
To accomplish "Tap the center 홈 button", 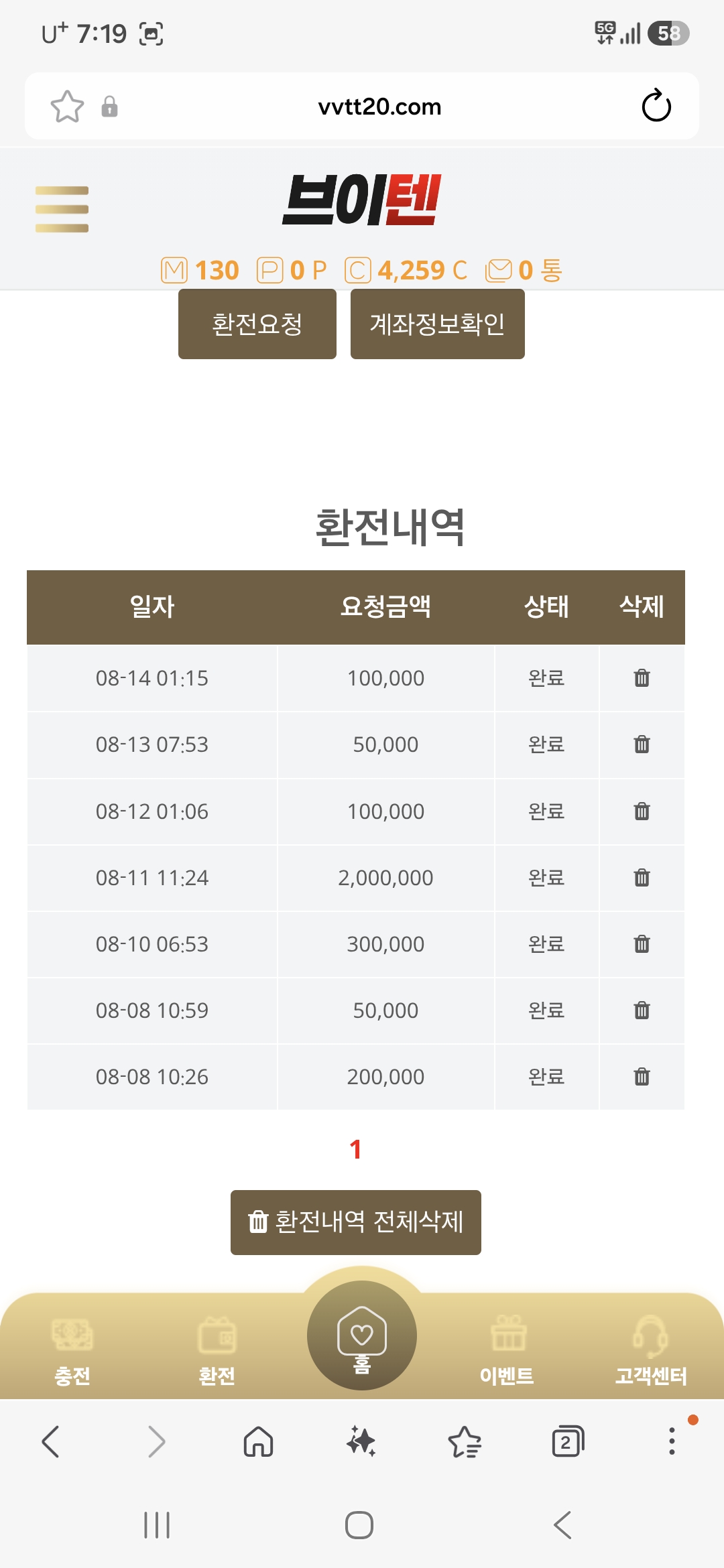I will pyautogui.click(x=362, y=1335).
